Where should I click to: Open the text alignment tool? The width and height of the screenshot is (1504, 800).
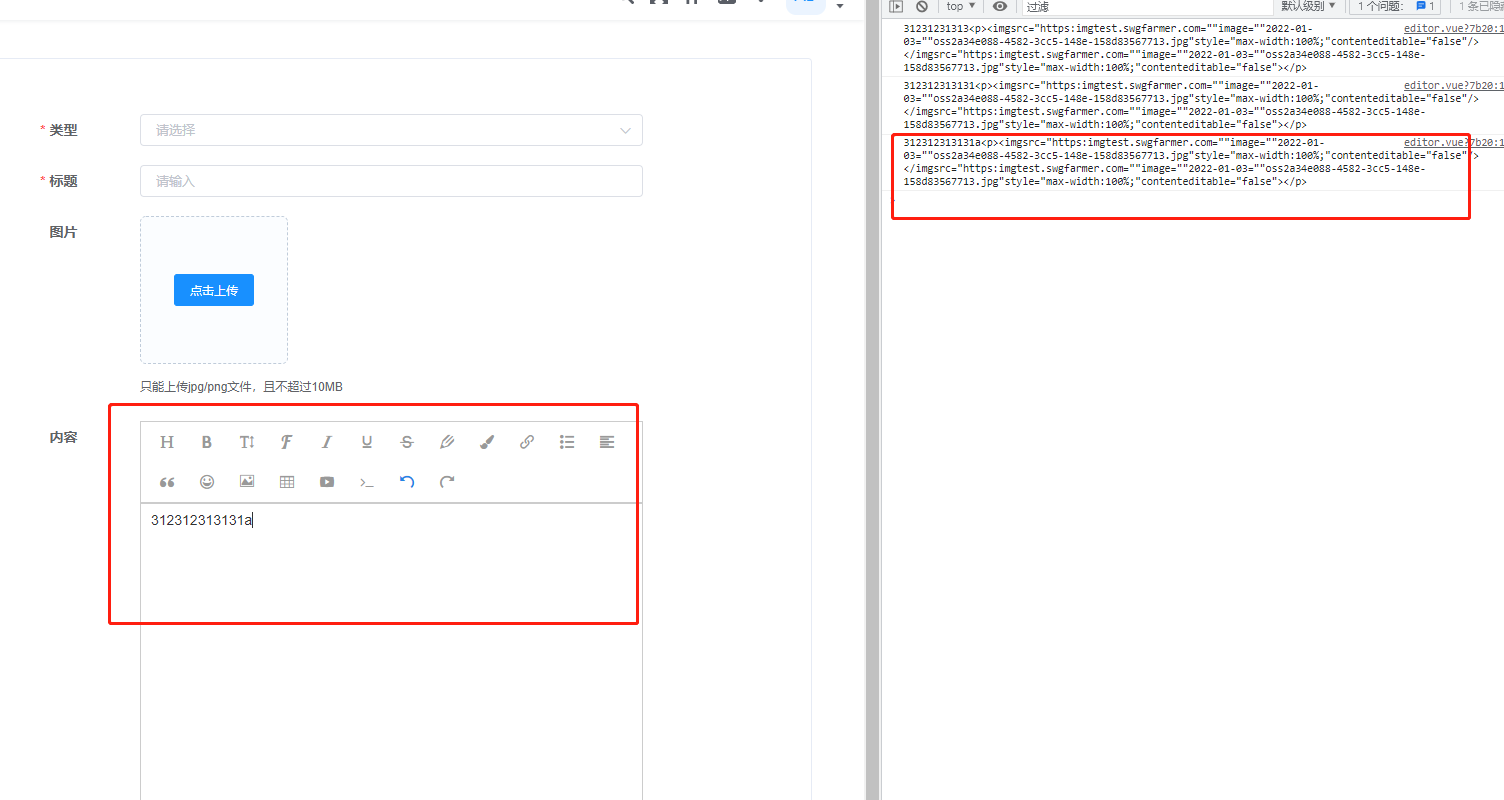(x=607, y=442)
